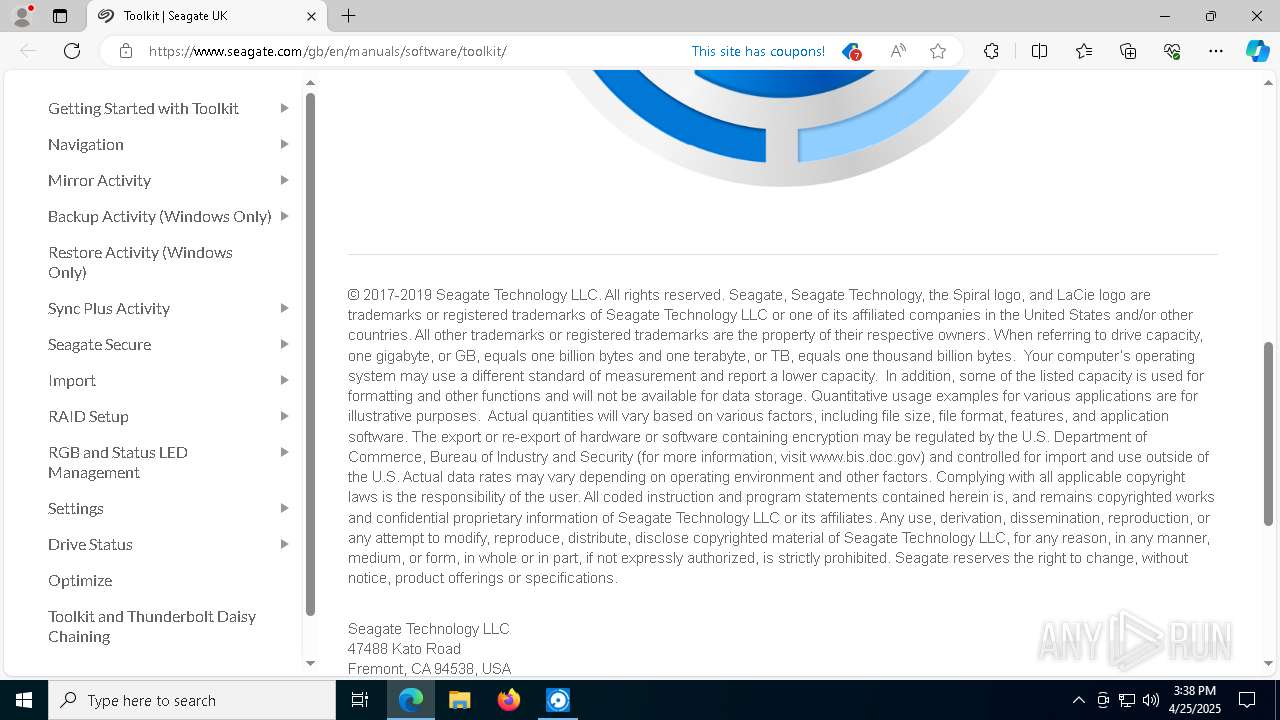Expand RGB and Status LED Management arrow
The image size is (1280, 720).
point(285,452)
